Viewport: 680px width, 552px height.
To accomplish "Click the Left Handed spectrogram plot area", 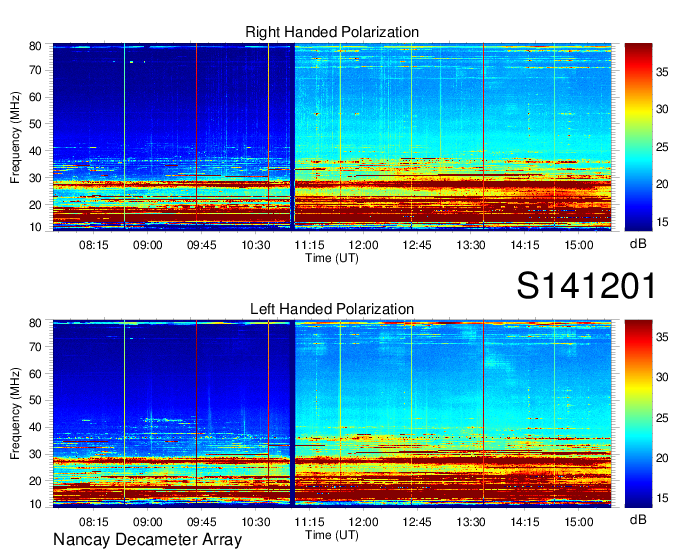I will 332,413.
